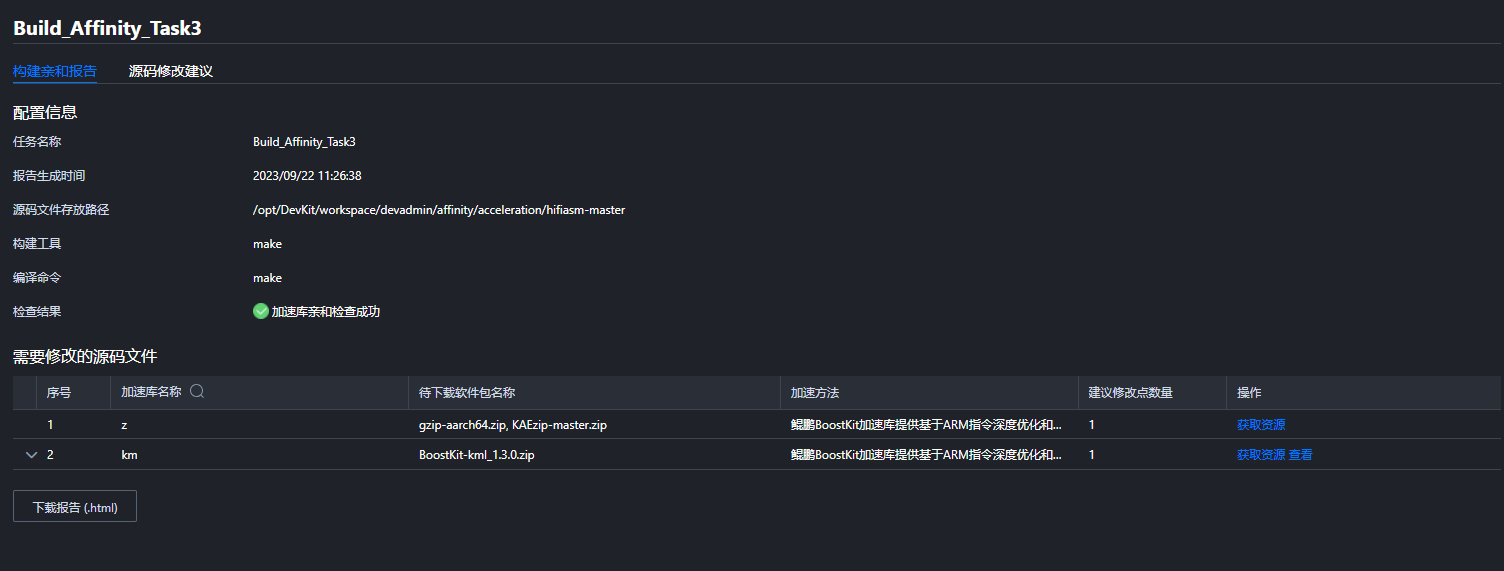The width and height of the screenshot is (1504, 571).
Task: Click the green success check icon
Action: [x=261, y=311]
